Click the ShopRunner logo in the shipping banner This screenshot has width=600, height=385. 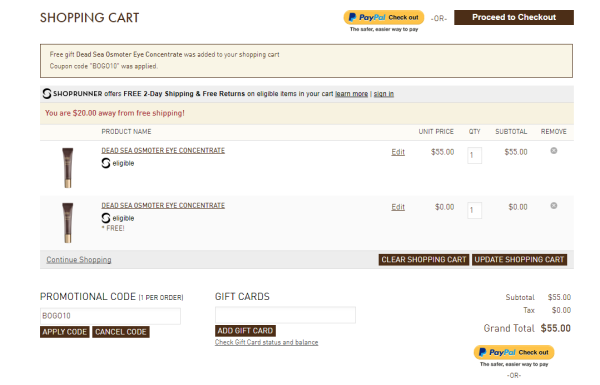47,93
